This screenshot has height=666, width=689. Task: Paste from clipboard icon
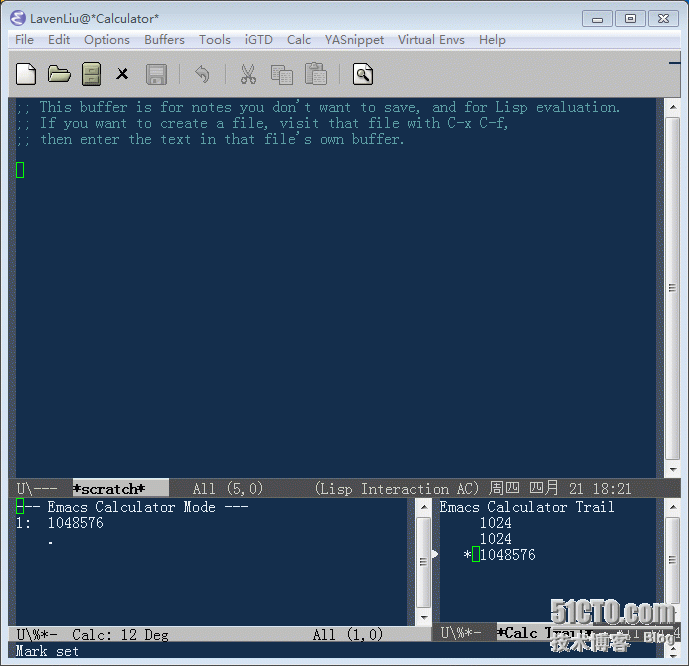click(x=315, y=73)
